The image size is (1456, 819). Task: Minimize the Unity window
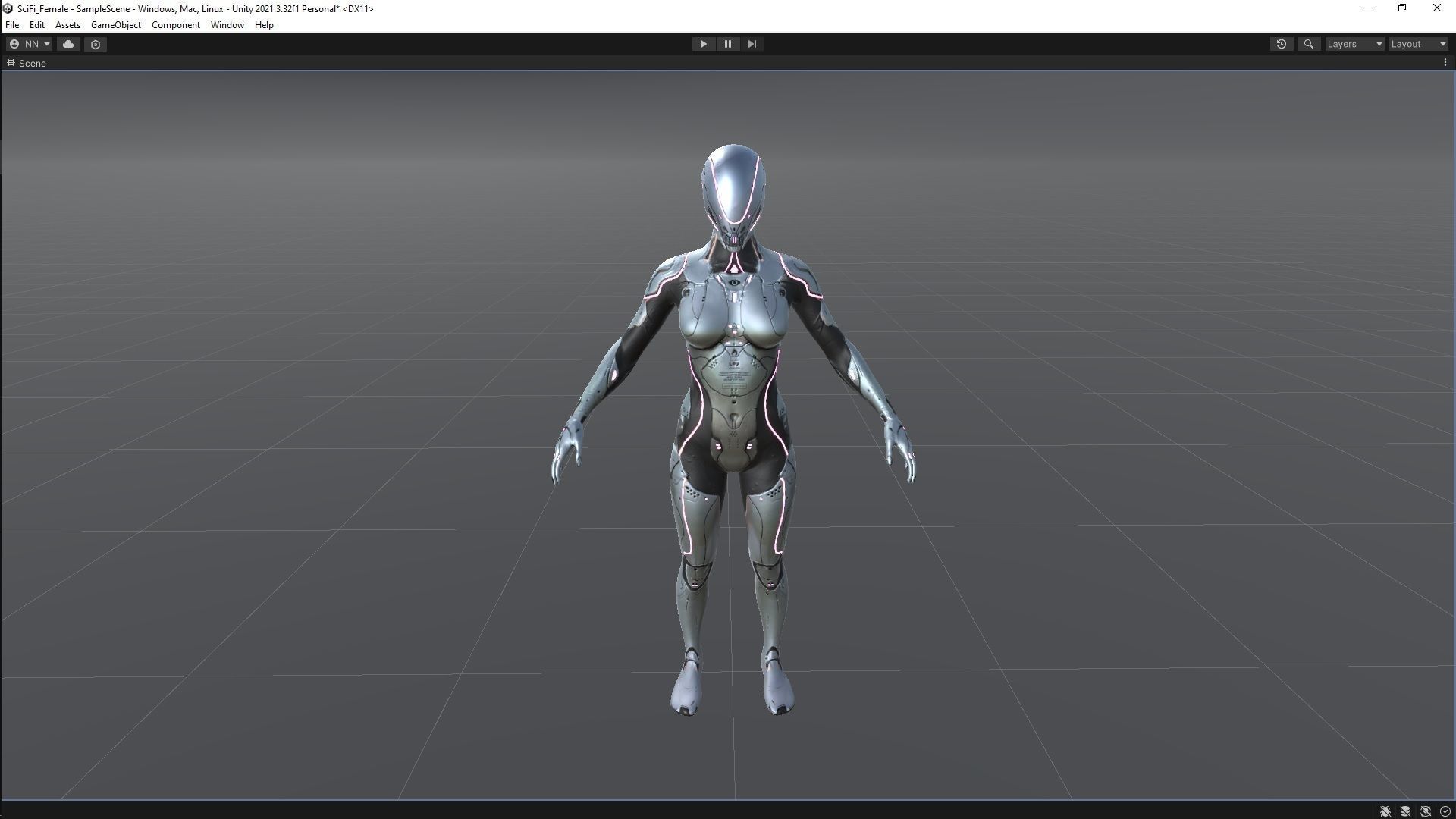coord(1368,8)
